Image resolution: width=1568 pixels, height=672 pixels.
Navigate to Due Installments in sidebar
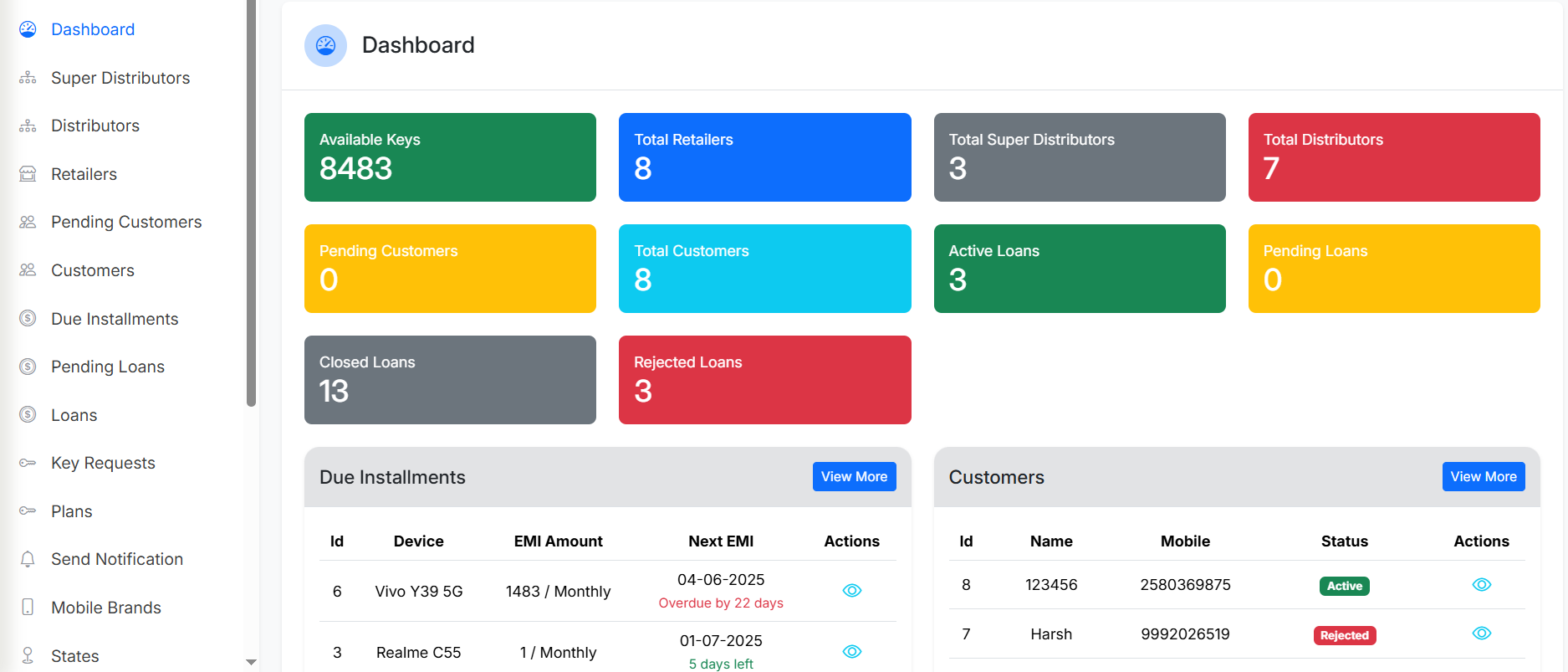click(115, 319)
